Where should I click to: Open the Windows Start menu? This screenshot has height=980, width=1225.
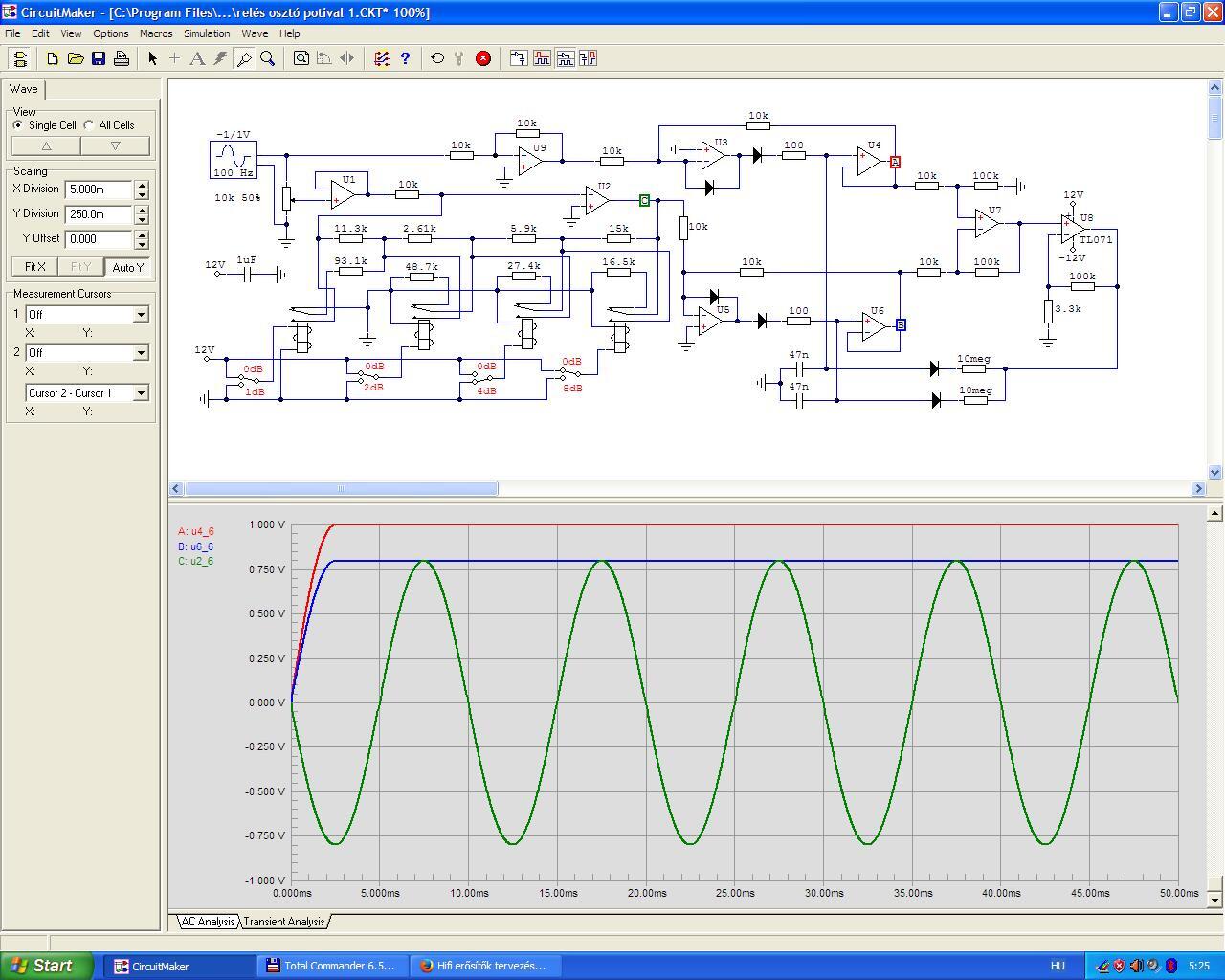tap(47, 966)
